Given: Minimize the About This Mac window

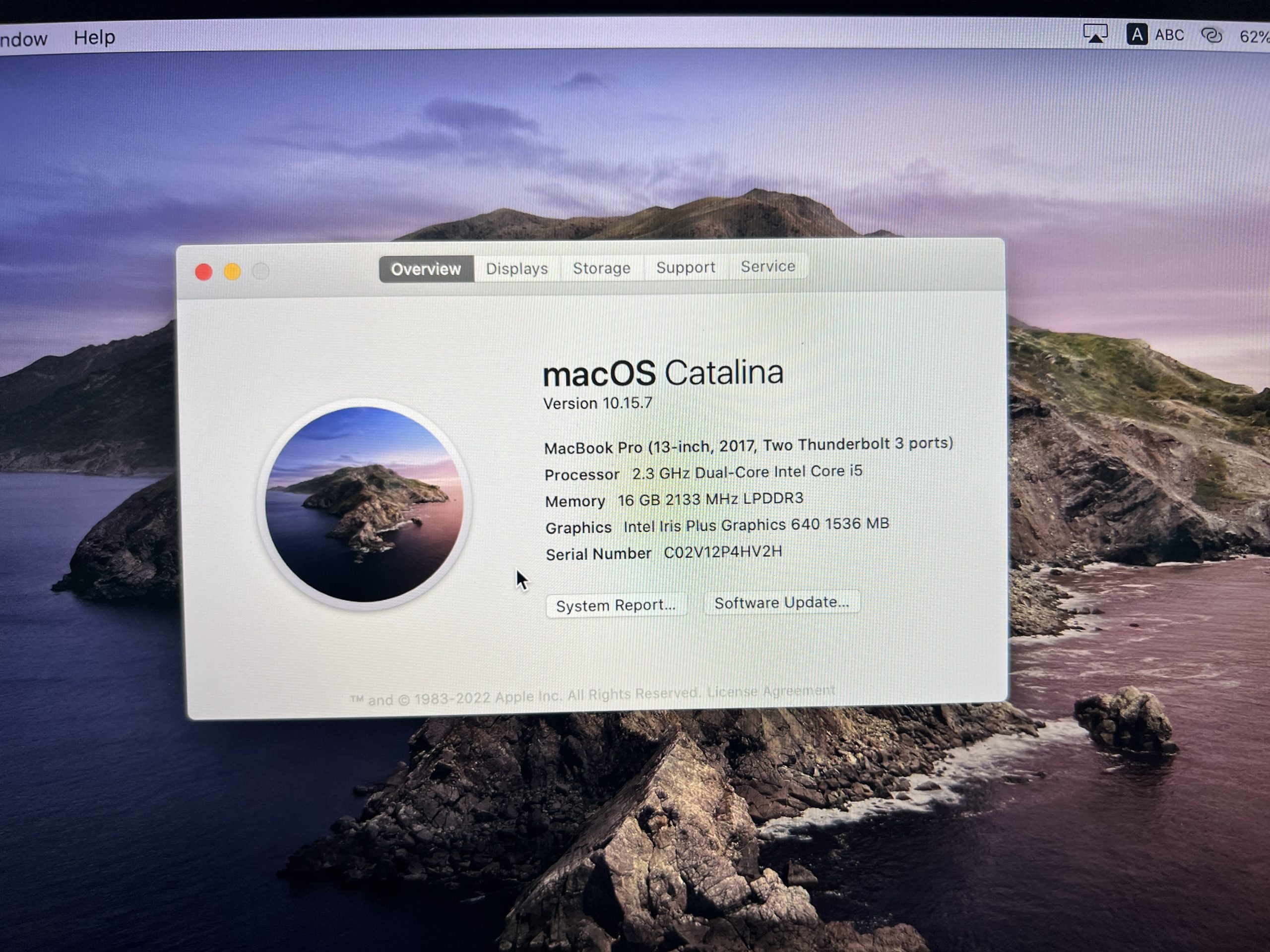Looking at the screenshot, I should tap(233, 271).
